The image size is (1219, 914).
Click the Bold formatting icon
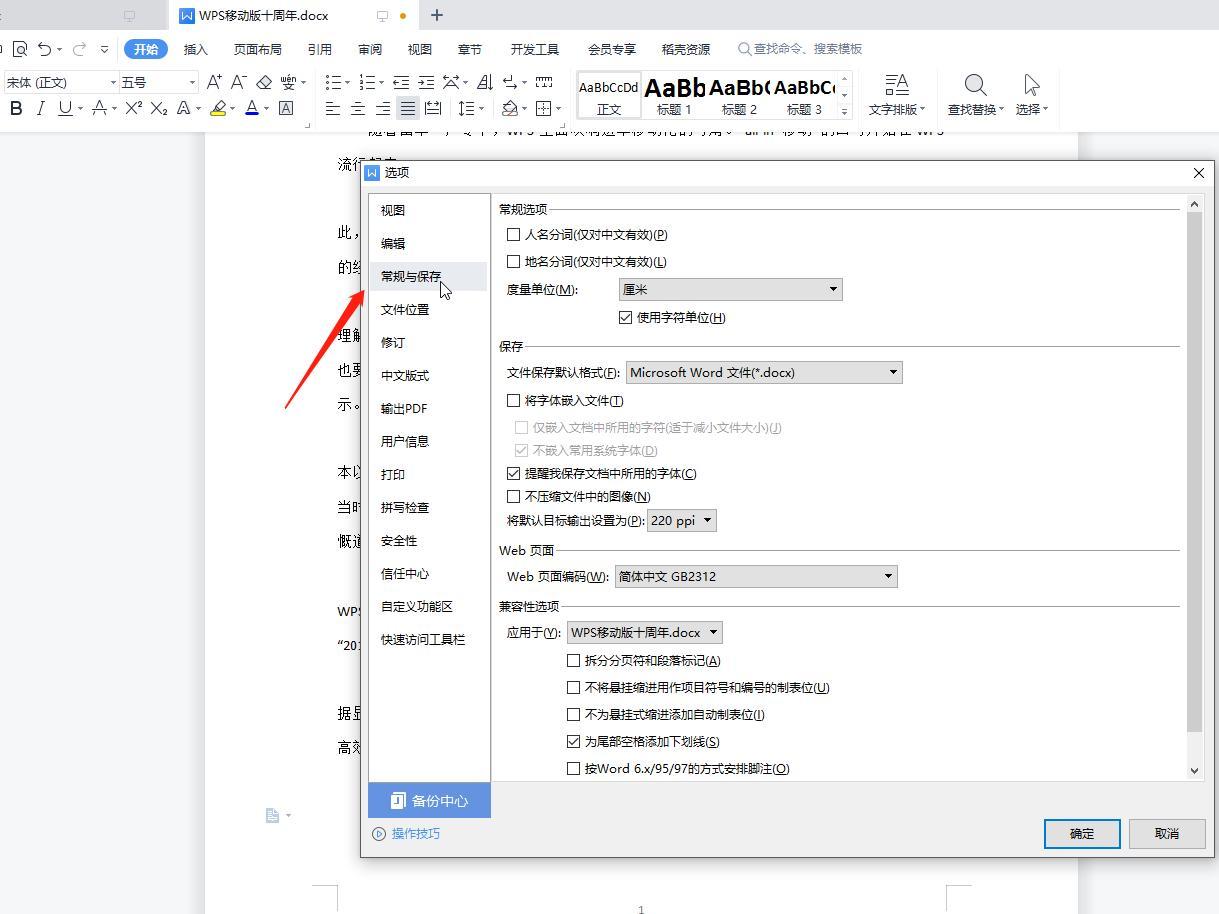(x=16, y=108)
